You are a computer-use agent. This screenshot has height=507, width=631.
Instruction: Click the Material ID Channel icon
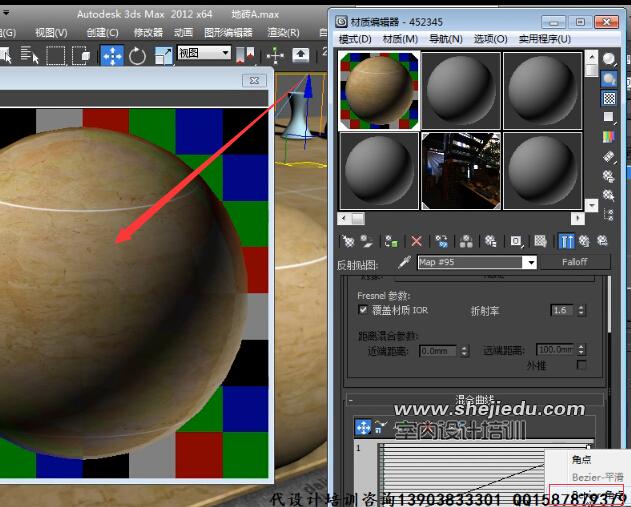point(516,241)
